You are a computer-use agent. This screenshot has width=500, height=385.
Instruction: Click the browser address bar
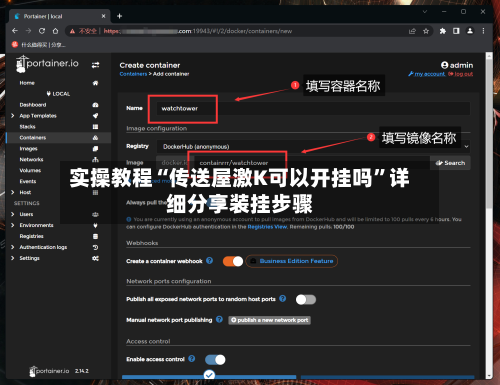[248, 31]
